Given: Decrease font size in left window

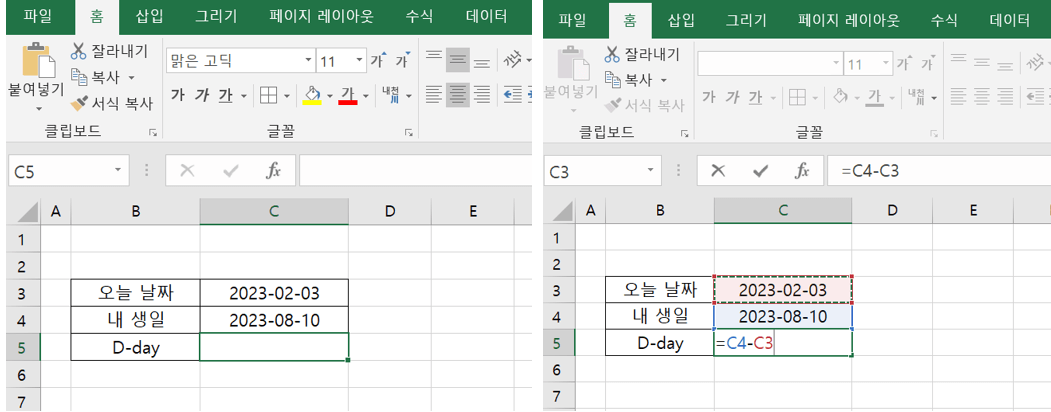Looking at the screenshot, I should coord(402,60).
